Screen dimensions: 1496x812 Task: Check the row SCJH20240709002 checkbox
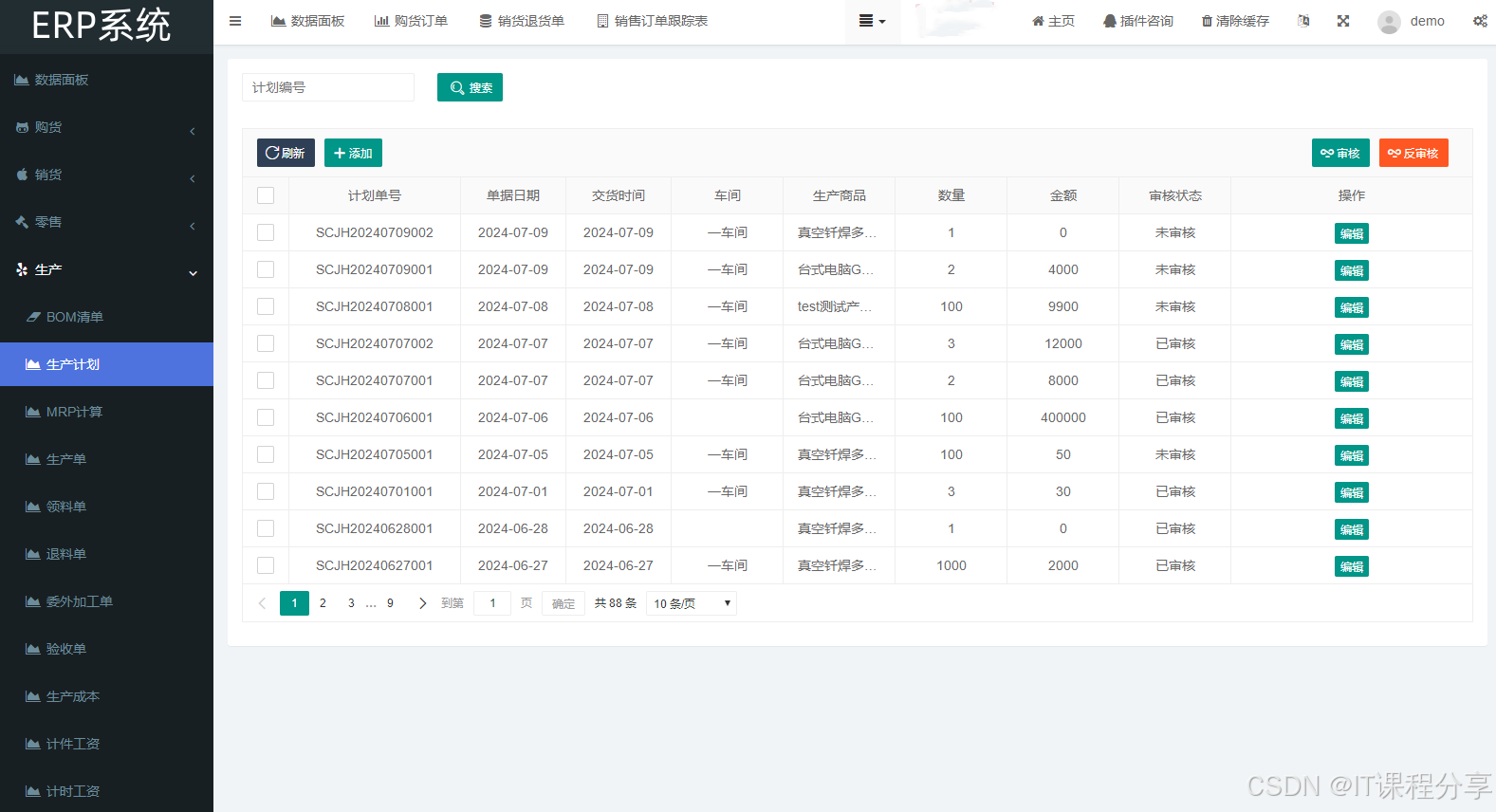(x=266, y=232)
